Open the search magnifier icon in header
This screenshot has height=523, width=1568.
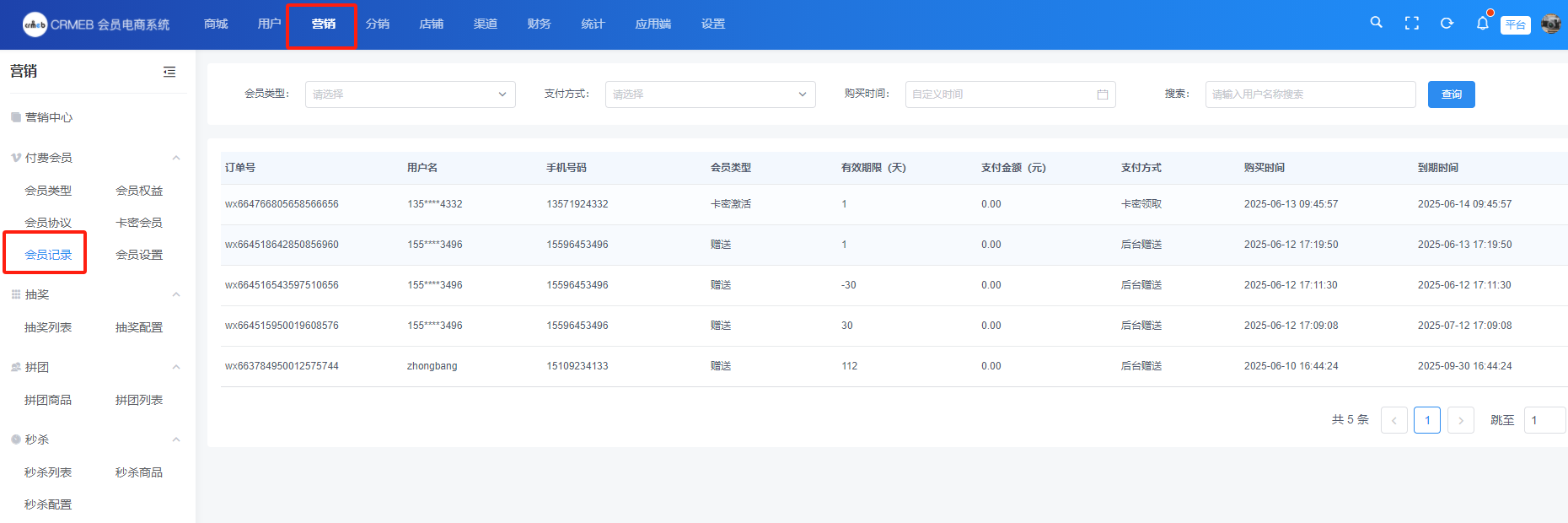click(1376, 23)
